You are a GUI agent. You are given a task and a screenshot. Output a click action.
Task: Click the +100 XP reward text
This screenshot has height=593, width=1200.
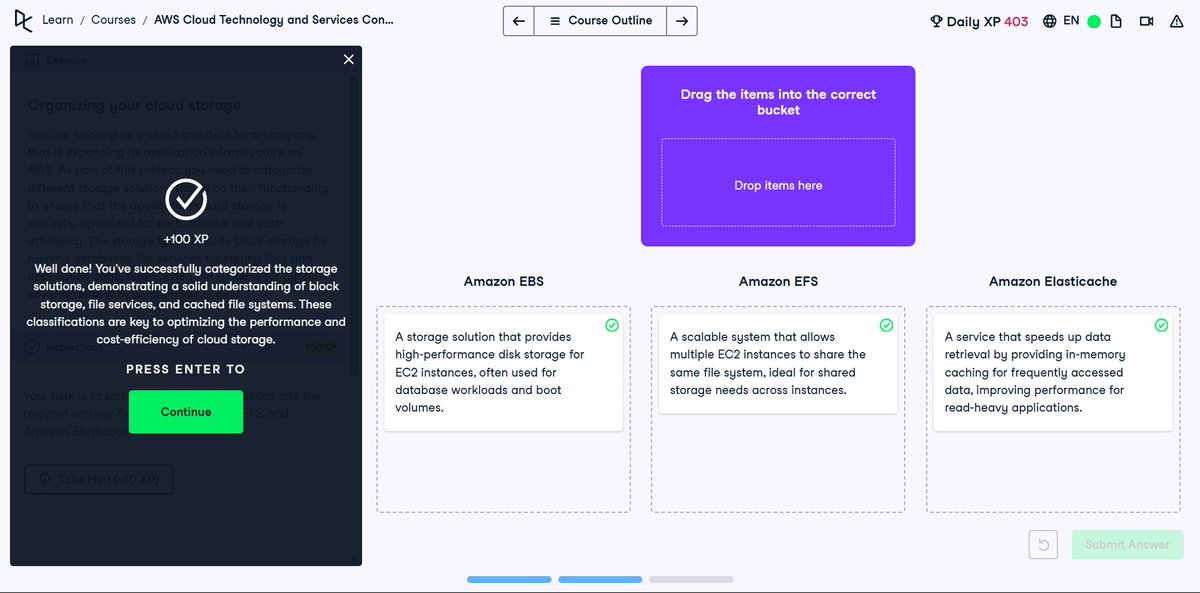(x=186, y=241)
